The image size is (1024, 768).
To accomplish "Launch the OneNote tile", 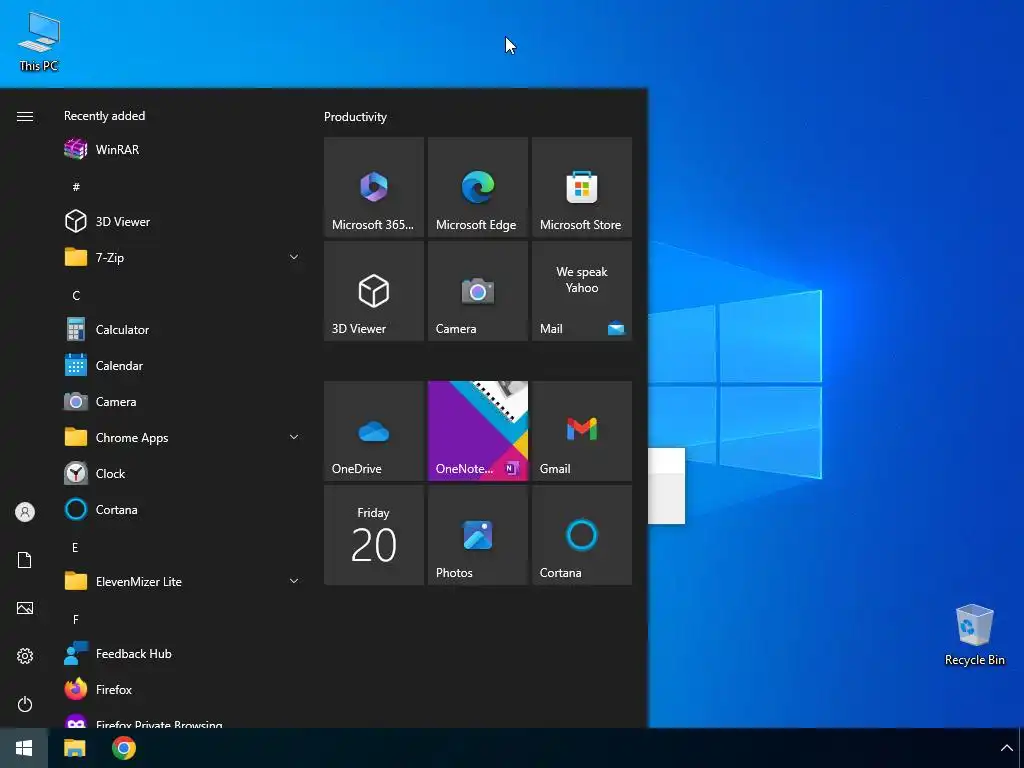I will click(x=477, y=431).
